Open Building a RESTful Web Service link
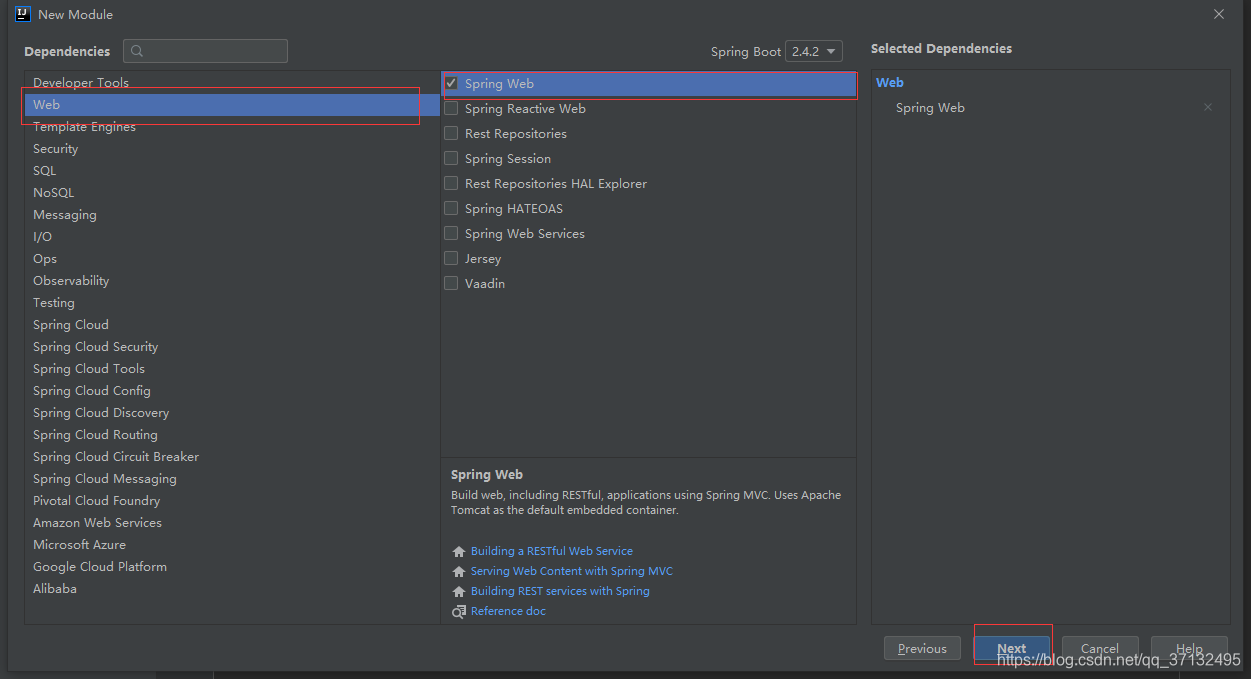1251x679 pixels. coord(552,551)
